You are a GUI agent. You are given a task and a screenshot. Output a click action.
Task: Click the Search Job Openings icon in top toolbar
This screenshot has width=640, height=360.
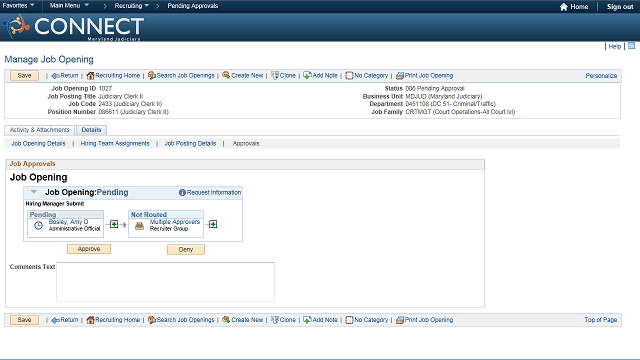(152, 76)
